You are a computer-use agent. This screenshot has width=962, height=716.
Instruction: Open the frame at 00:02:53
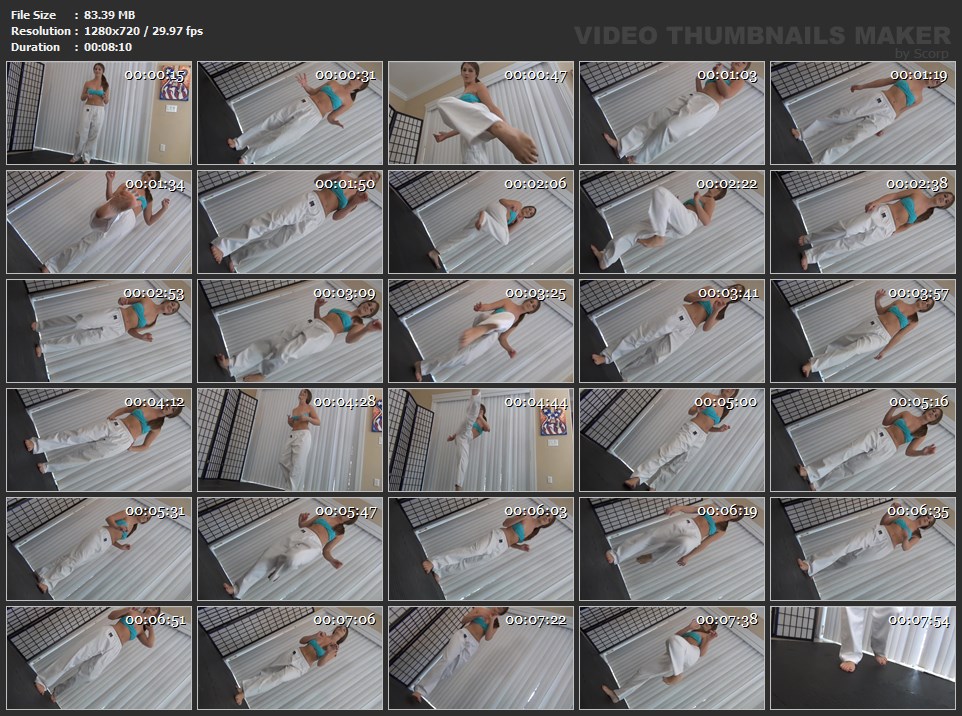click(99, 331)
